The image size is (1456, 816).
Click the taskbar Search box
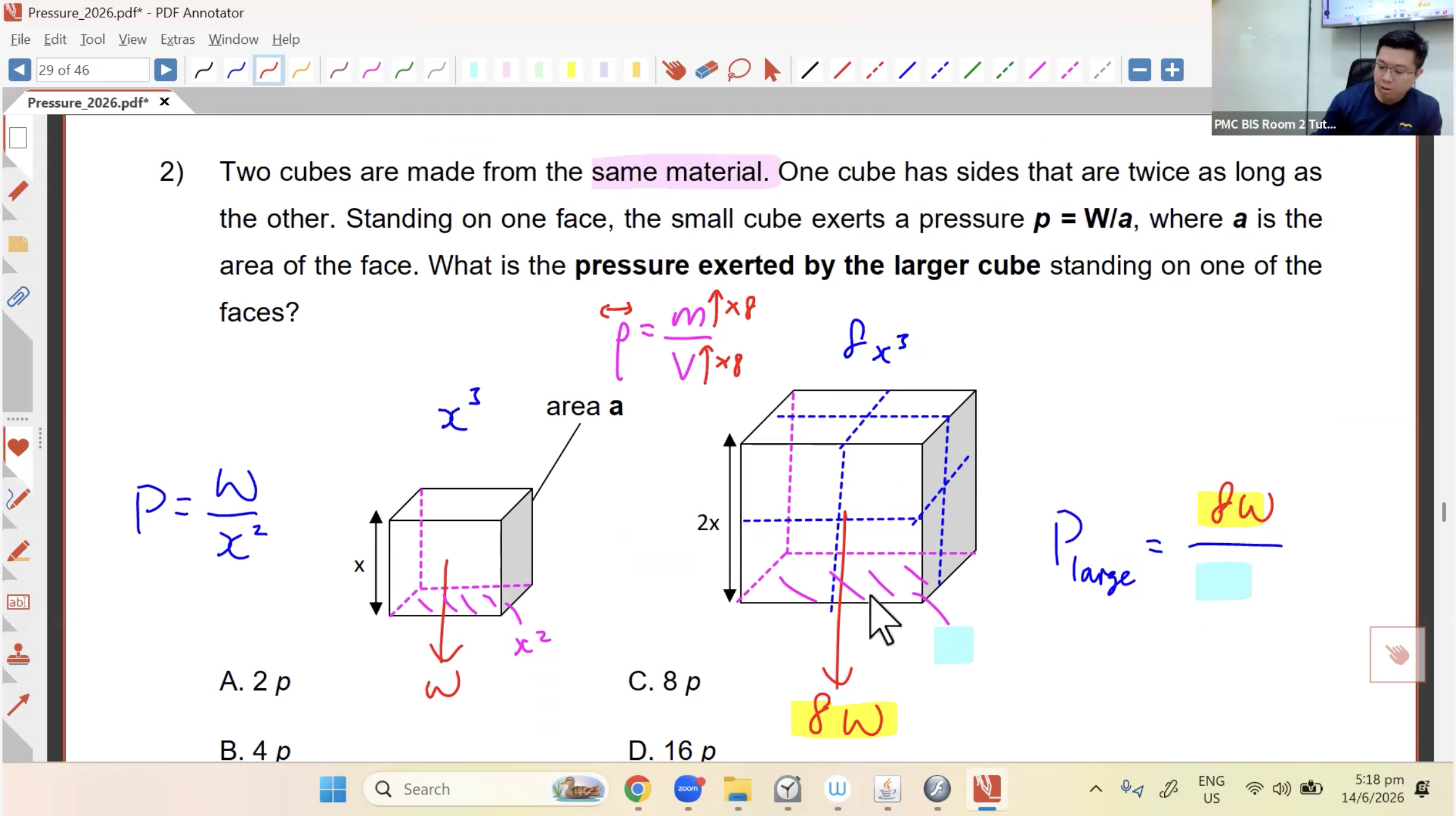pos(486,789)
